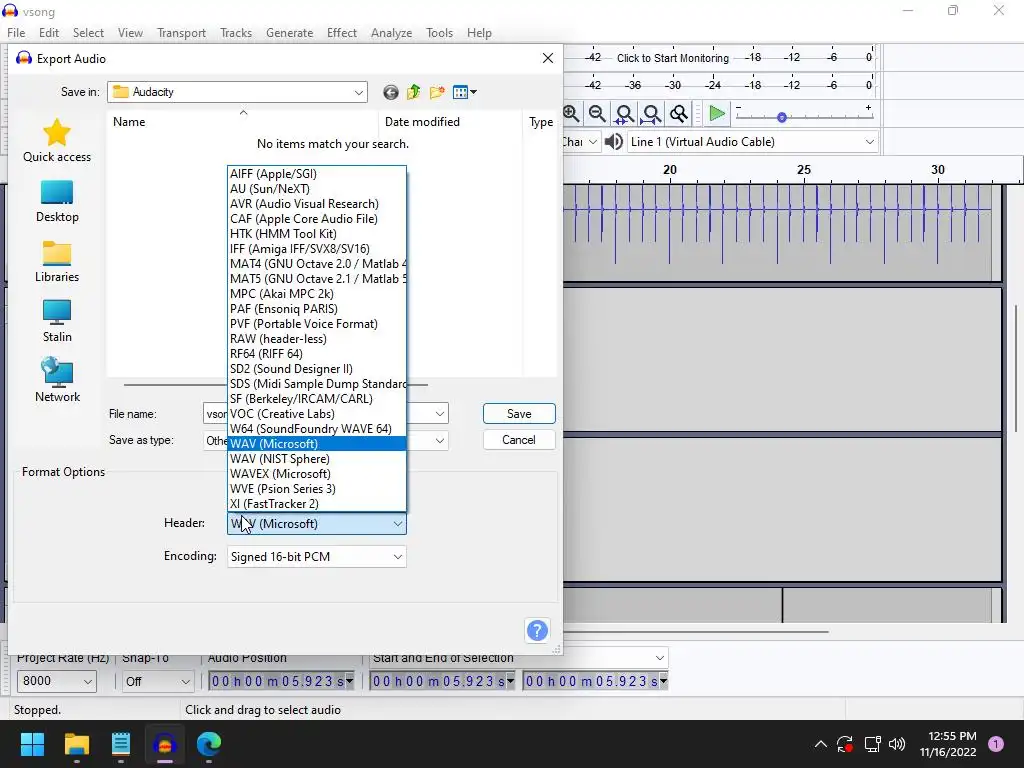Choose RF64 (RIFF 64) header option
Image resolution: width=1024 pixels, height=768 pixels.
pyautogui.click(x=317, y=354)
